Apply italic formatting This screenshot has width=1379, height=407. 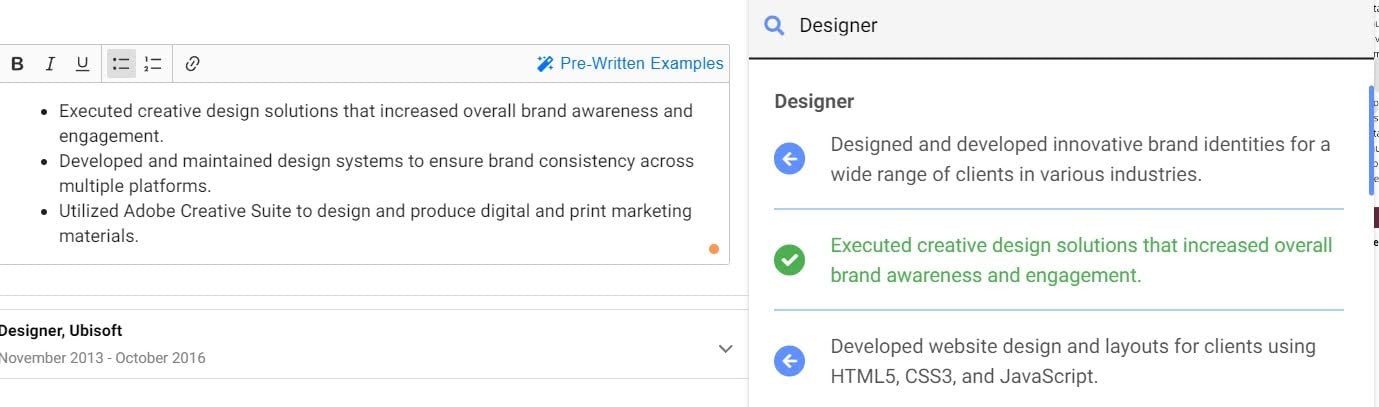coord(50,64)
